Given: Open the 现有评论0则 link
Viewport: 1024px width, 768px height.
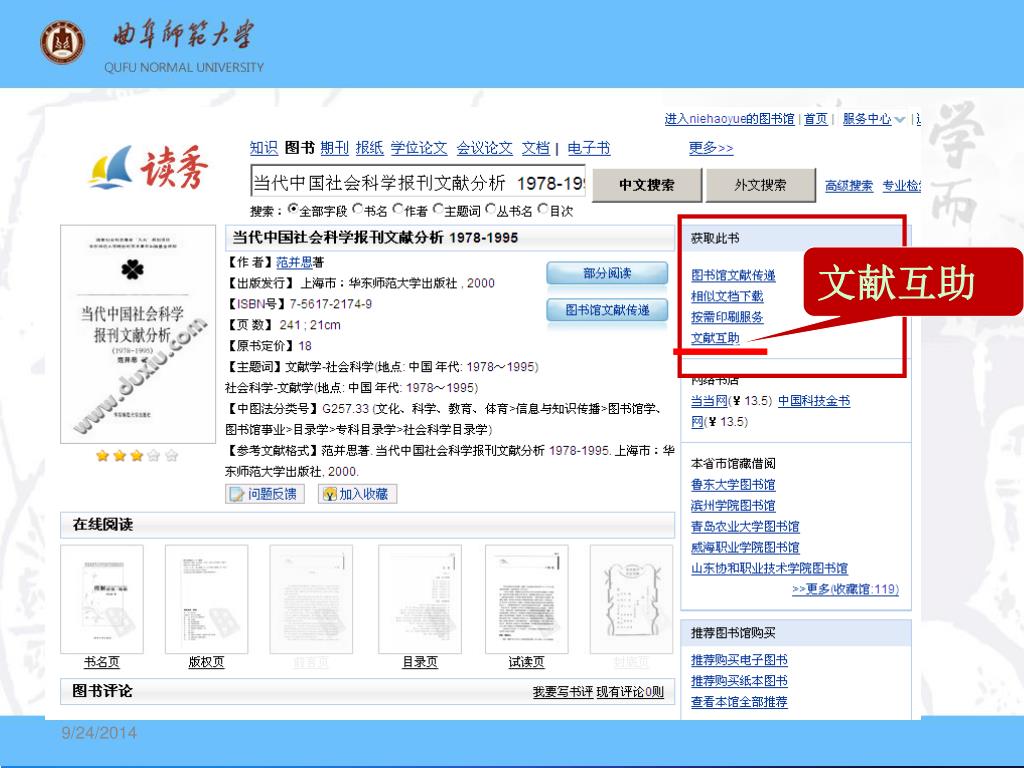Looking at the screenshot, I should (x=630, y=692).
